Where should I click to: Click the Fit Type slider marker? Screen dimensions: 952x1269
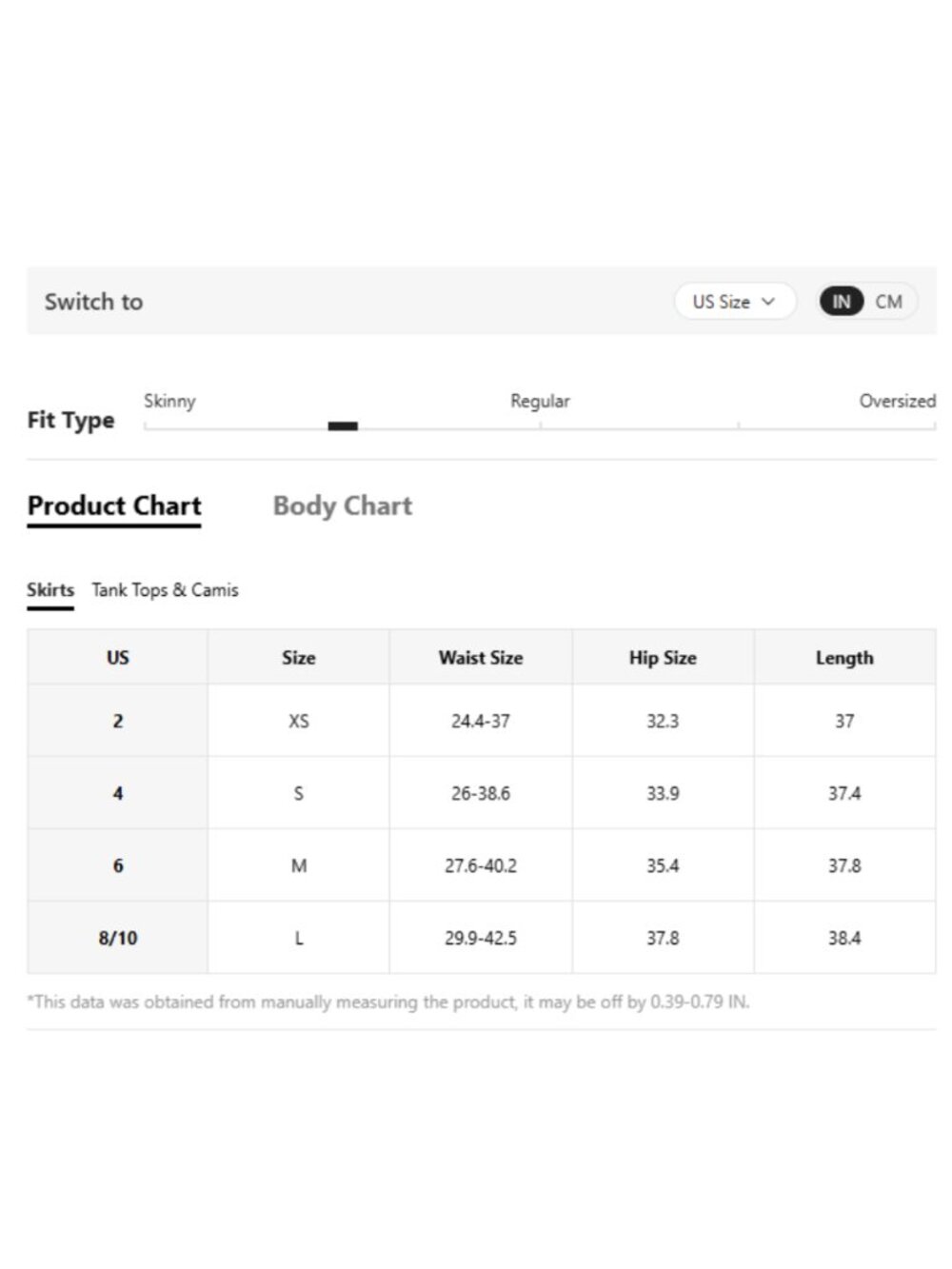point(343,426)
